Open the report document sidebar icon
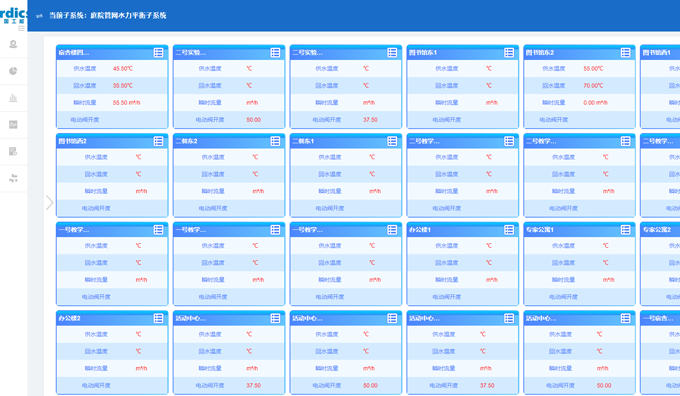Screen dimensions: 680x396 13,151
